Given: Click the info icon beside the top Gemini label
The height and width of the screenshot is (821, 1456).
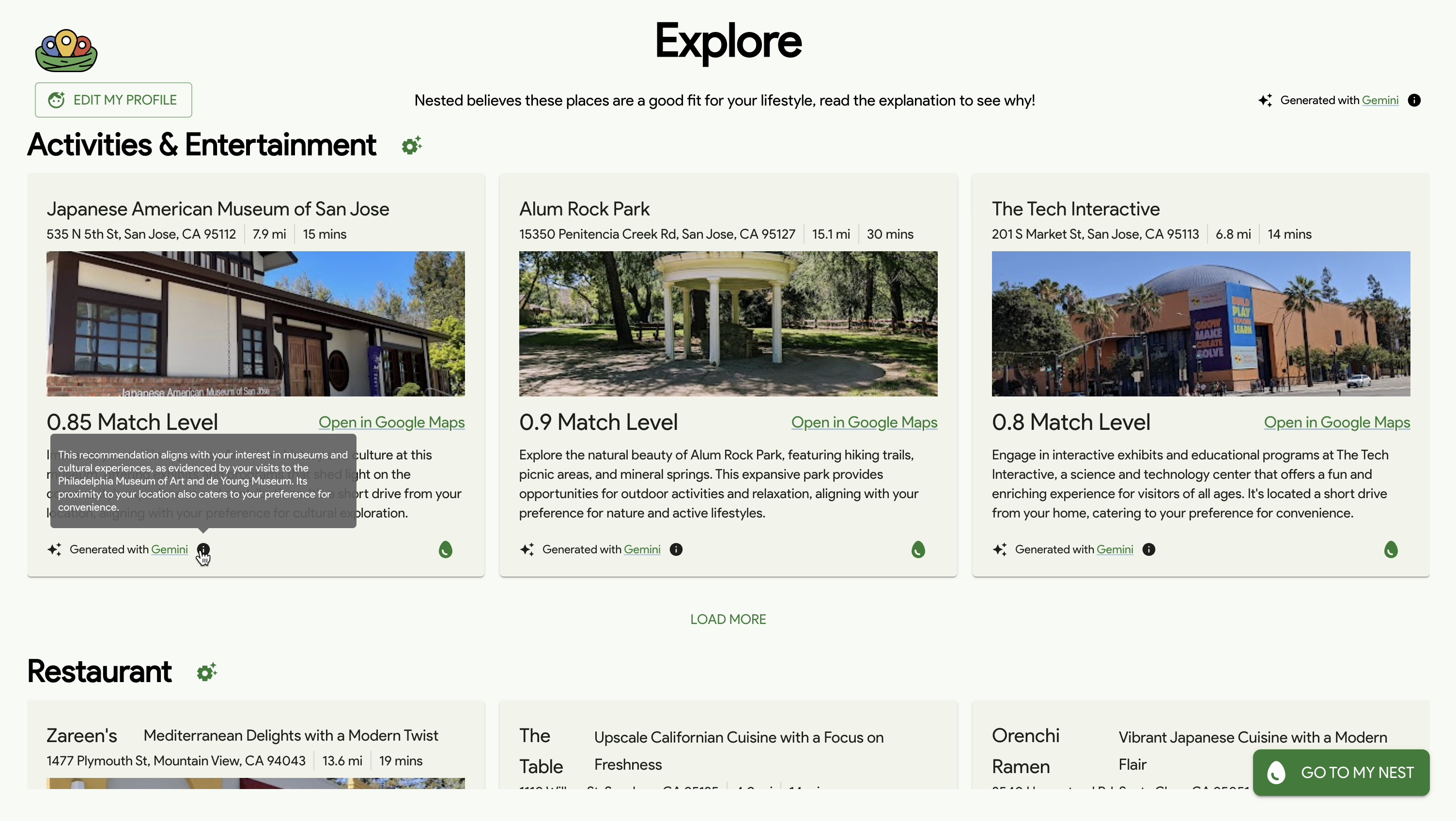Looking at the screenshot, I should [x=1414, y=100].
